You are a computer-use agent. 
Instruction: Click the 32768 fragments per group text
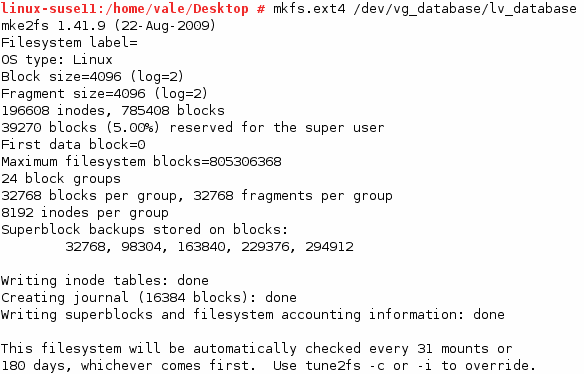pos(293,196)
